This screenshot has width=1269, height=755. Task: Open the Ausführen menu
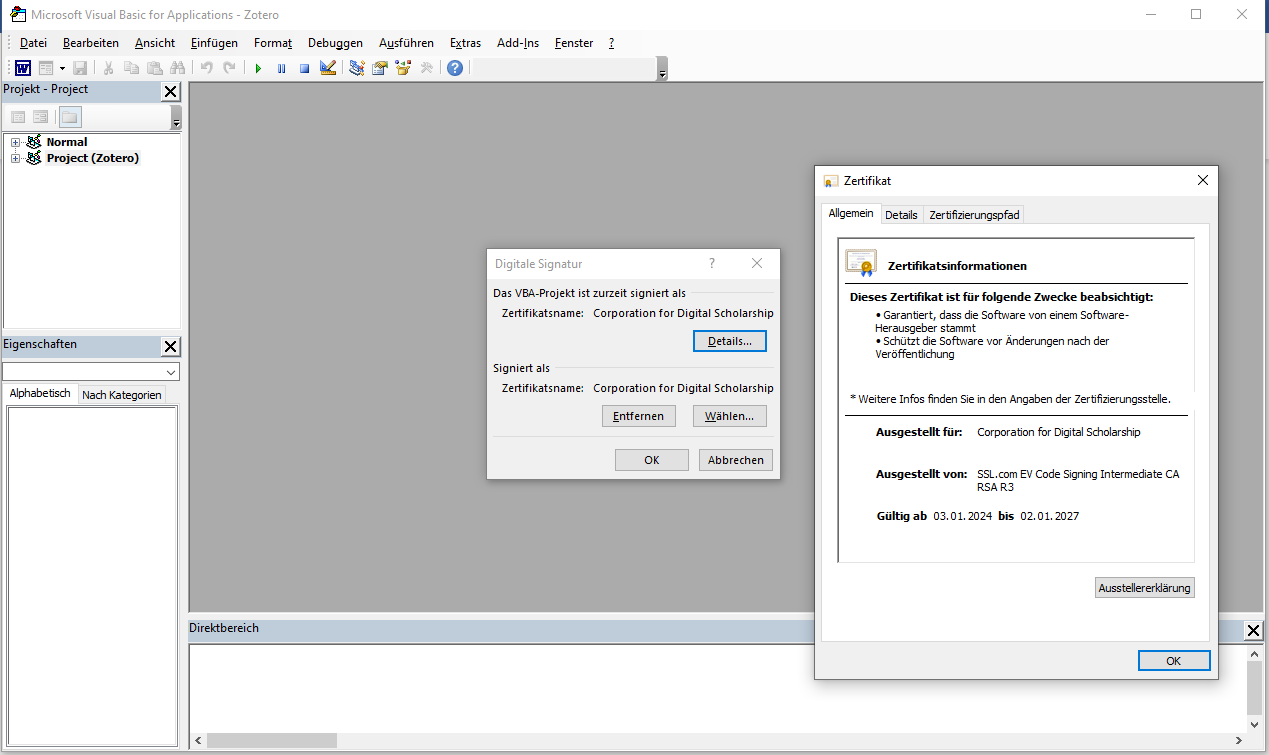[406, 43]
